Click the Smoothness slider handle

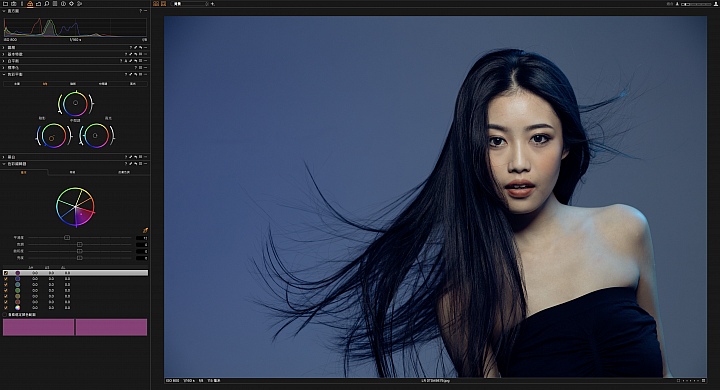pos(67,237)
